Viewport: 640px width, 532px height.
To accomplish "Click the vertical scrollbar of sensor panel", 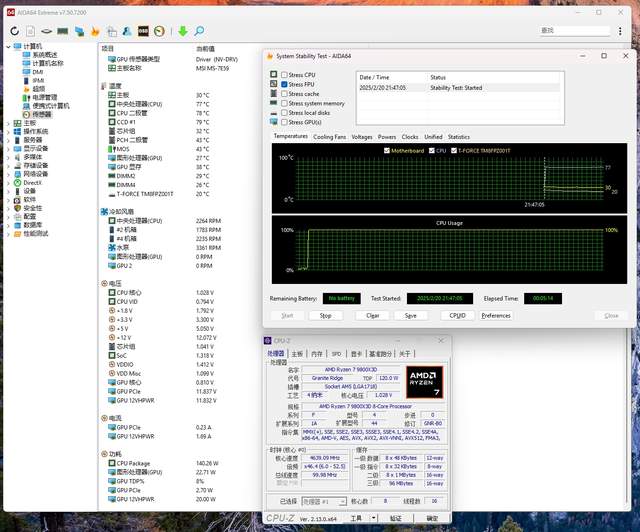I will (627, 416).
